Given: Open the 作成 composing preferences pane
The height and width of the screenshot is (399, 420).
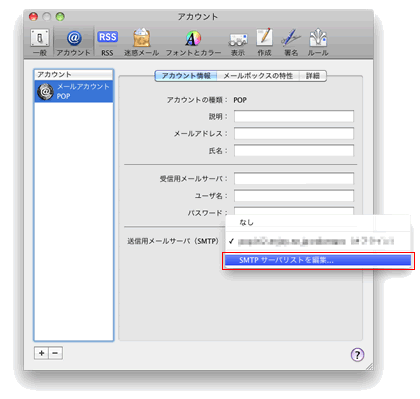Looking at the screenshot, I should 264,42.
